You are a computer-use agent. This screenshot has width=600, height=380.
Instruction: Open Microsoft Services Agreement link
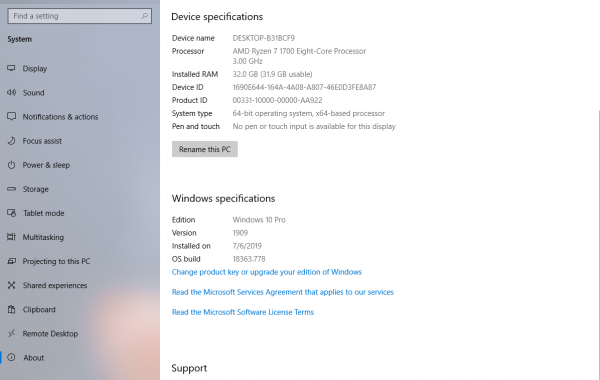point(282,292)
